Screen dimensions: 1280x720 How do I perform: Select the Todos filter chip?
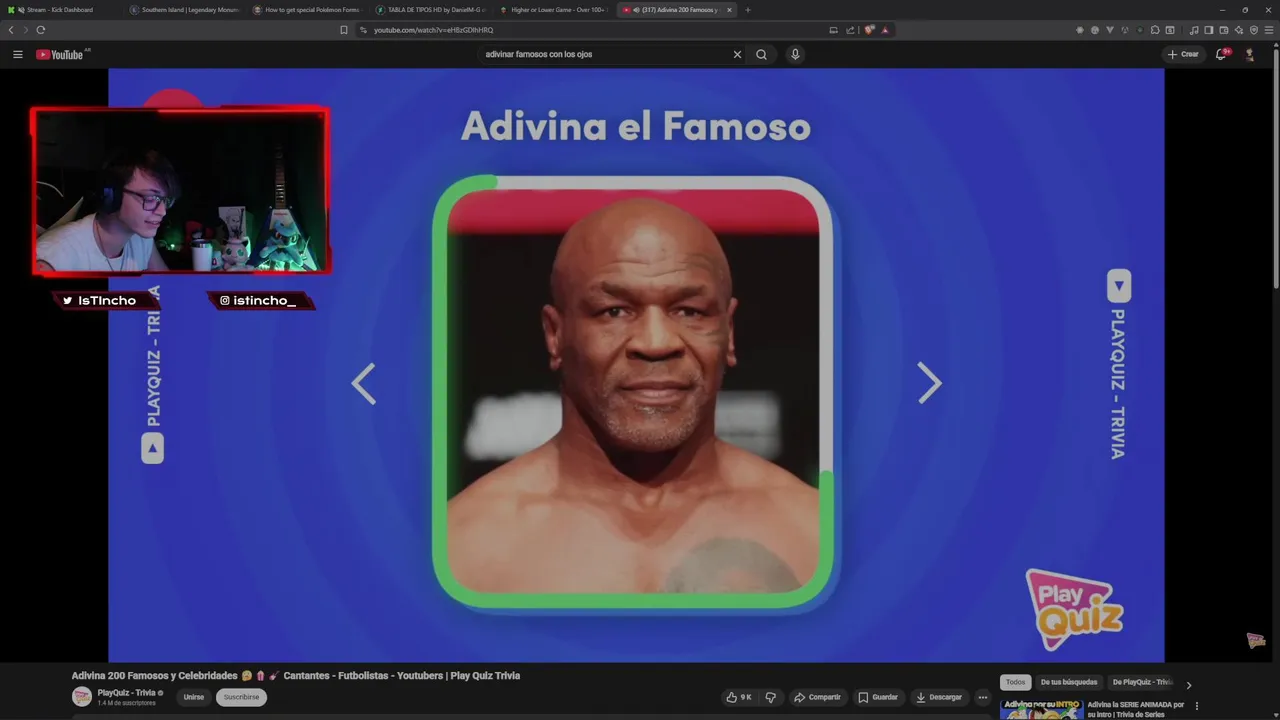coord(1015,682)
